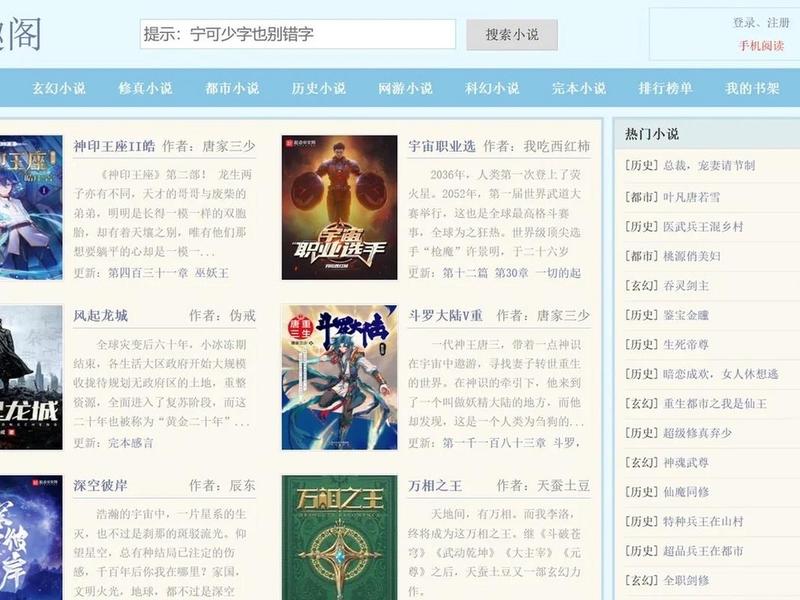Go to 网游小说 category
This screenshot has height=600, width=800.
405,88
